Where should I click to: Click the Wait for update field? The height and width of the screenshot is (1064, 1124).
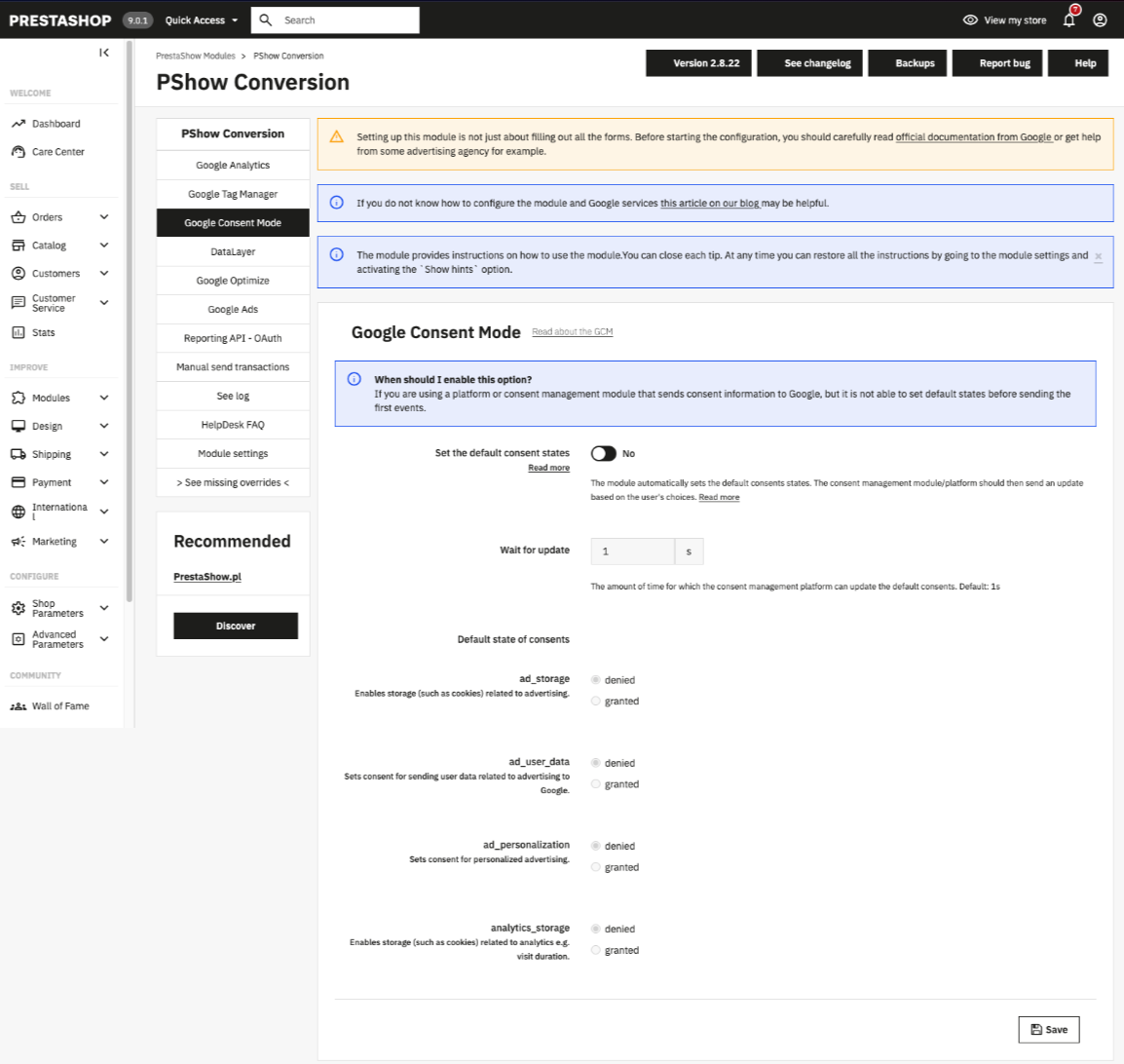click(632, 551)
